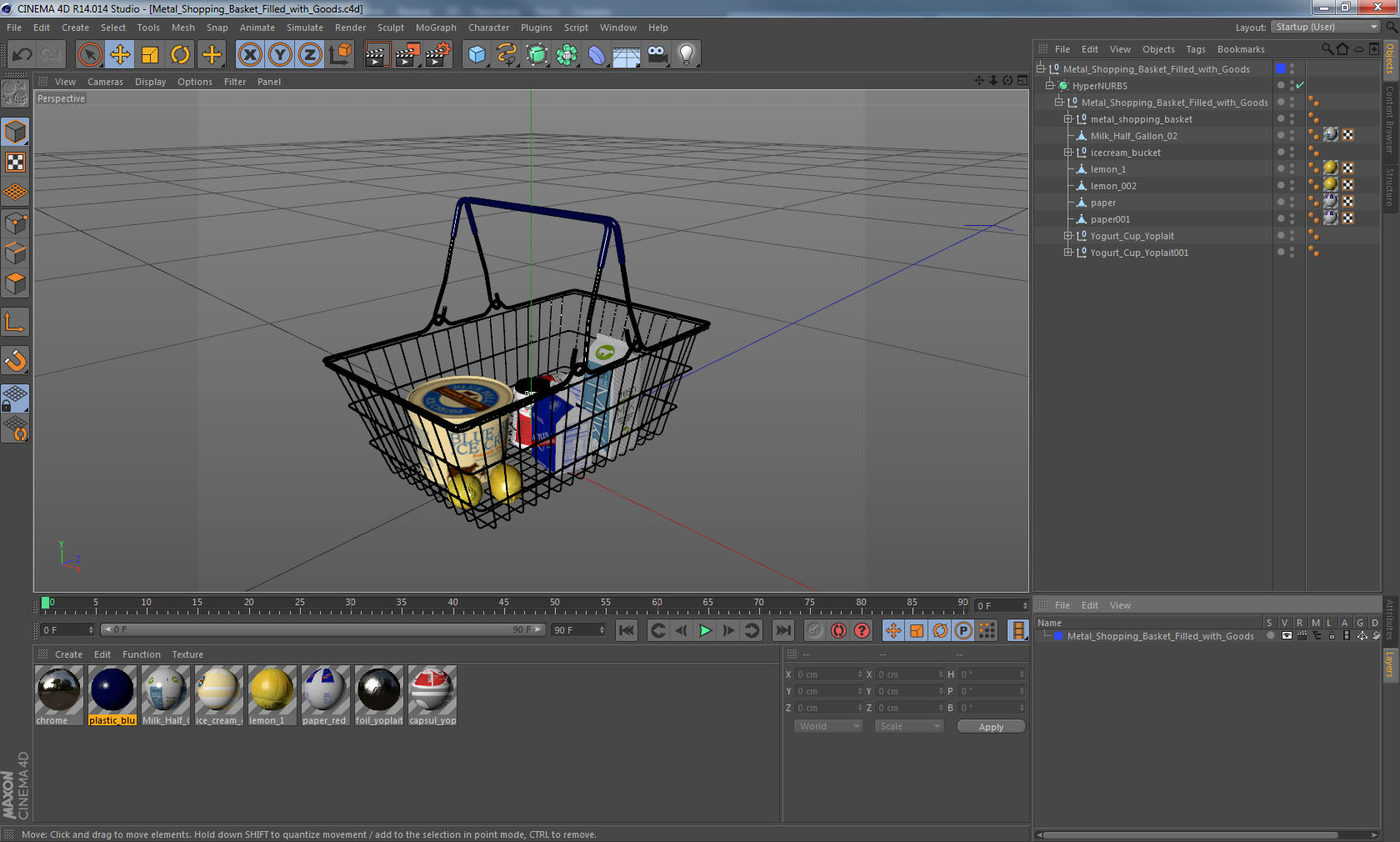Click the layer color swatch in Layers panel

pos(1058,636)
